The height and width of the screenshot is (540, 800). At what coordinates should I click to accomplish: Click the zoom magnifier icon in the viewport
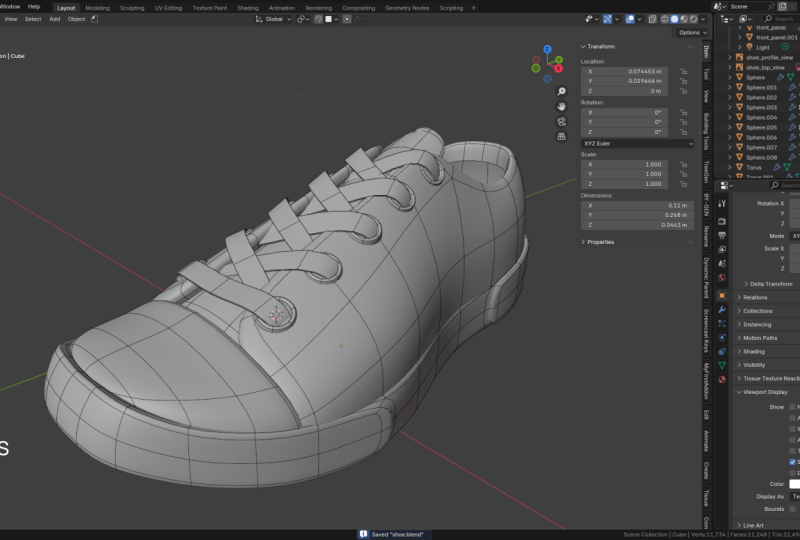561,91
